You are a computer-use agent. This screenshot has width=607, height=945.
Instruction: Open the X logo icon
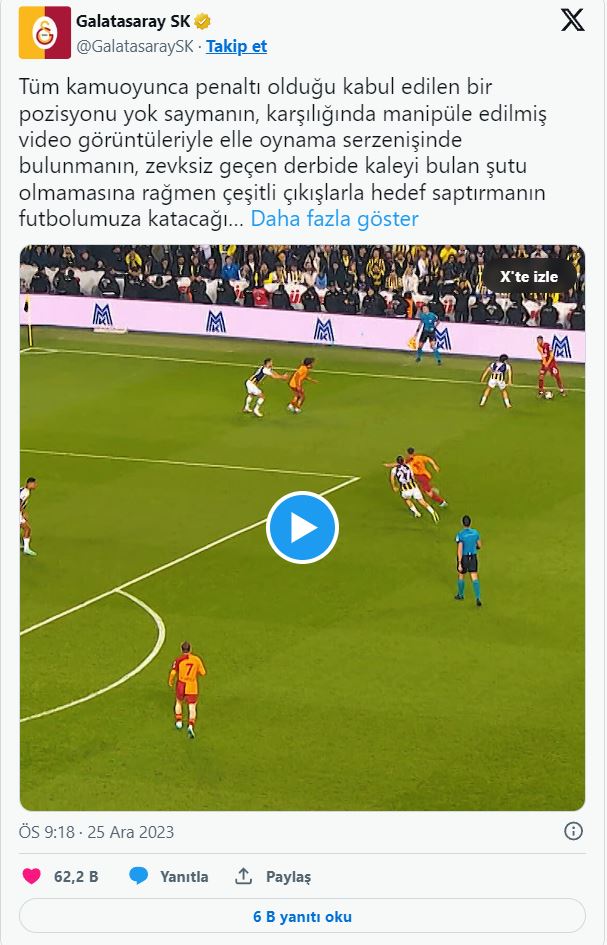pos(572,20)
